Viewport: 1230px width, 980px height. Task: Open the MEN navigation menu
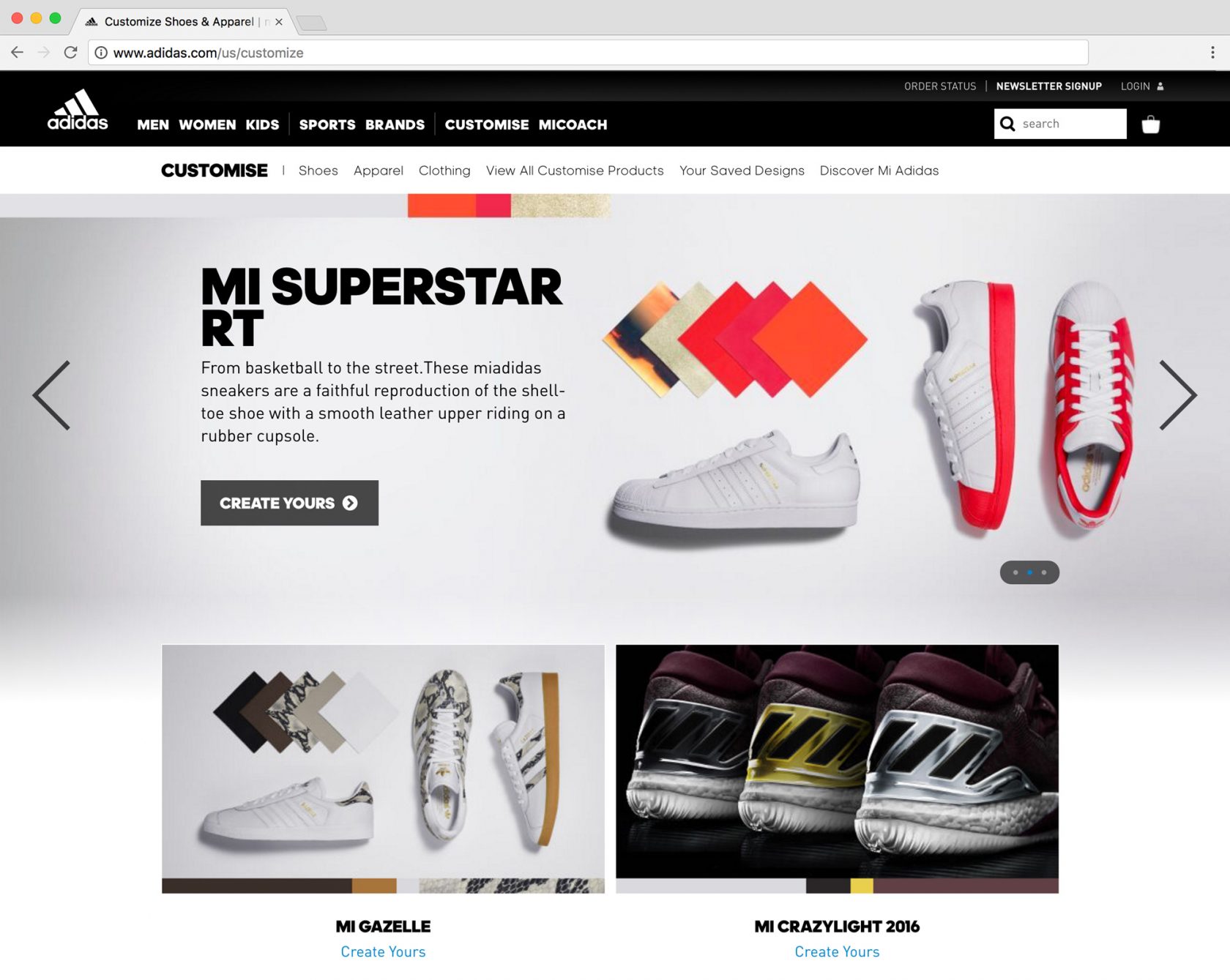click(x=153, y=124)
